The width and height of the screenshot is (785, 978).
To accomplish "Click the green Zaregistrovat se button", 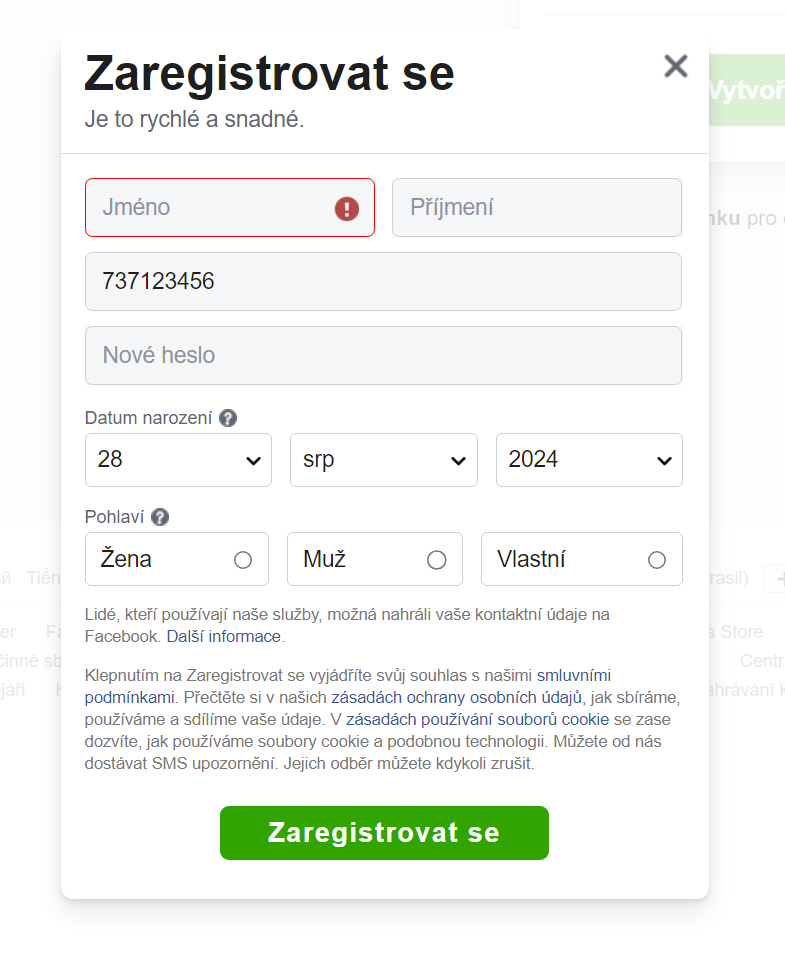I will (384, 833).
